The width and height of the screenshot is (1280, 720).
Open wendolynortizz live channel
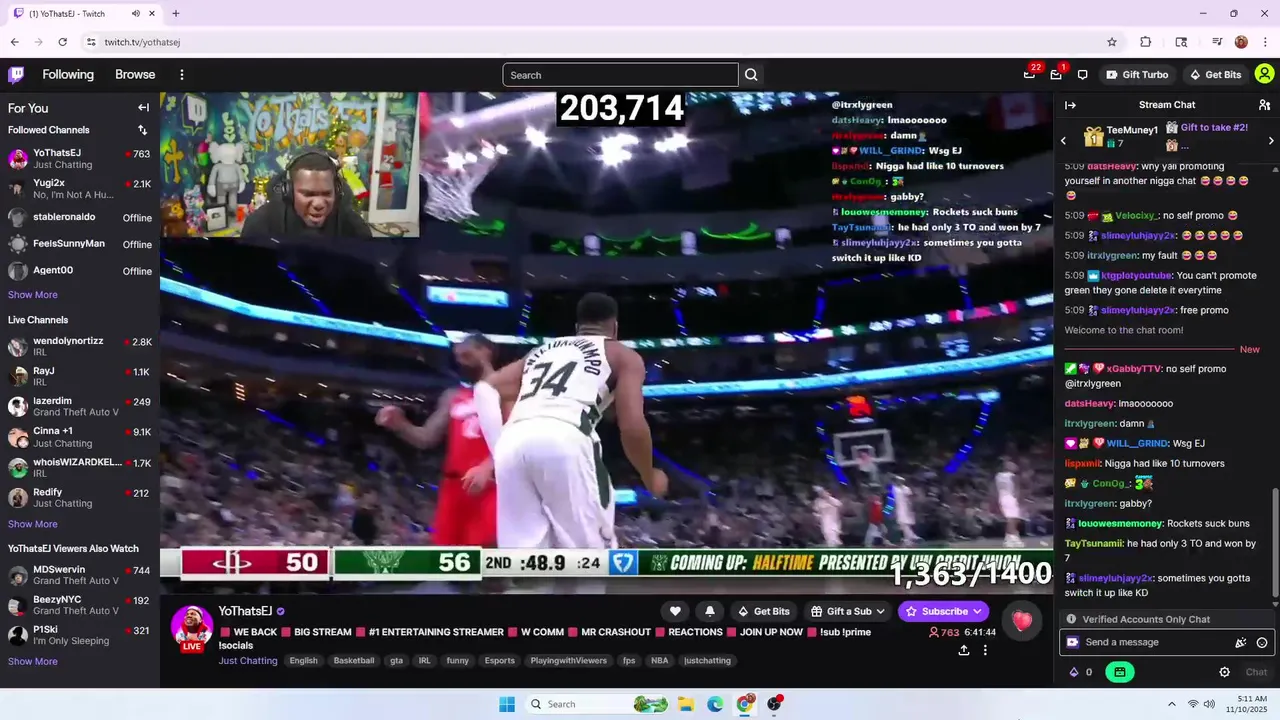tap(80, 346)
